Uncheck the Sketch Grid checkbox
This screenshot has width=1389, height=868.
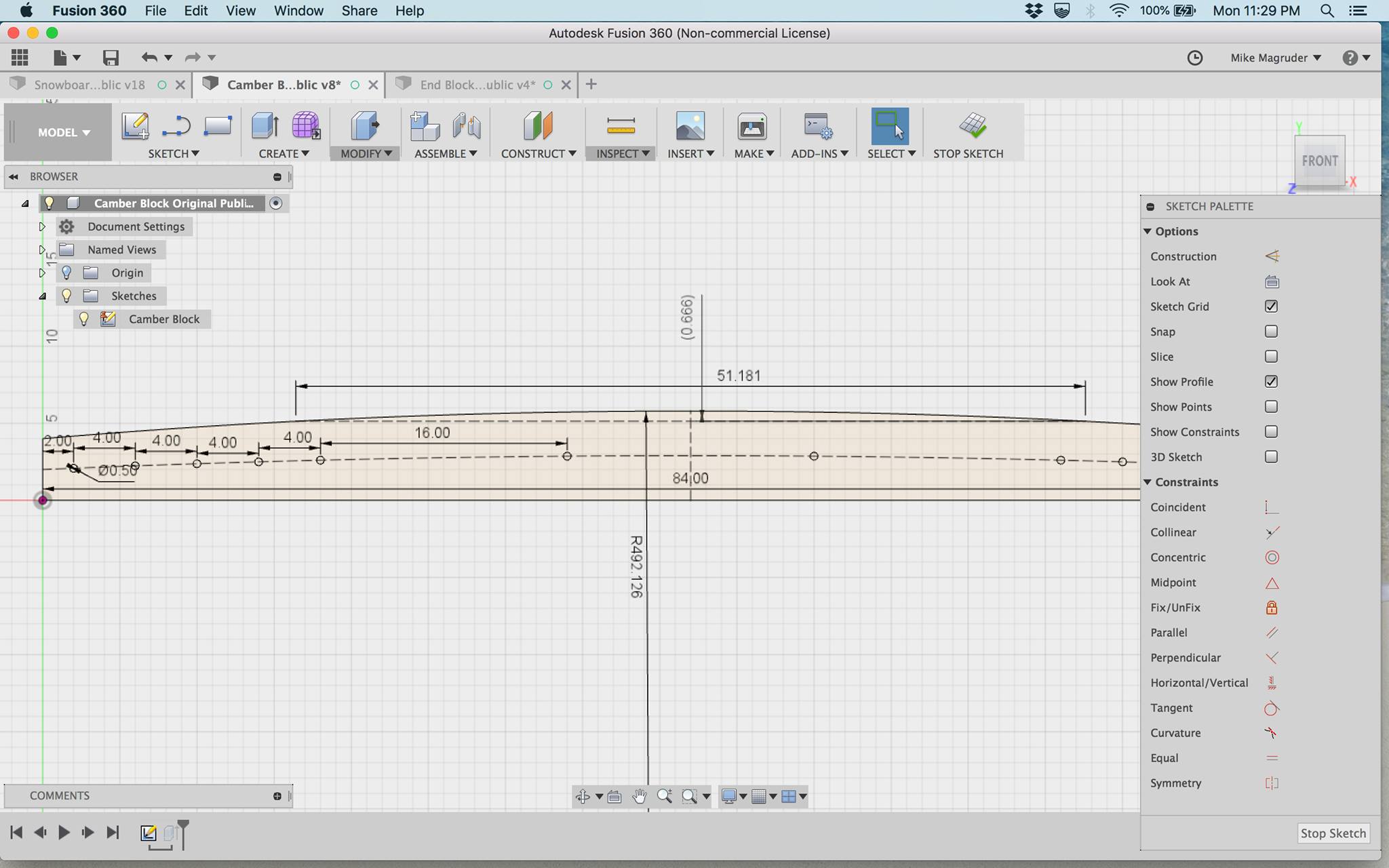(1271, 307)
